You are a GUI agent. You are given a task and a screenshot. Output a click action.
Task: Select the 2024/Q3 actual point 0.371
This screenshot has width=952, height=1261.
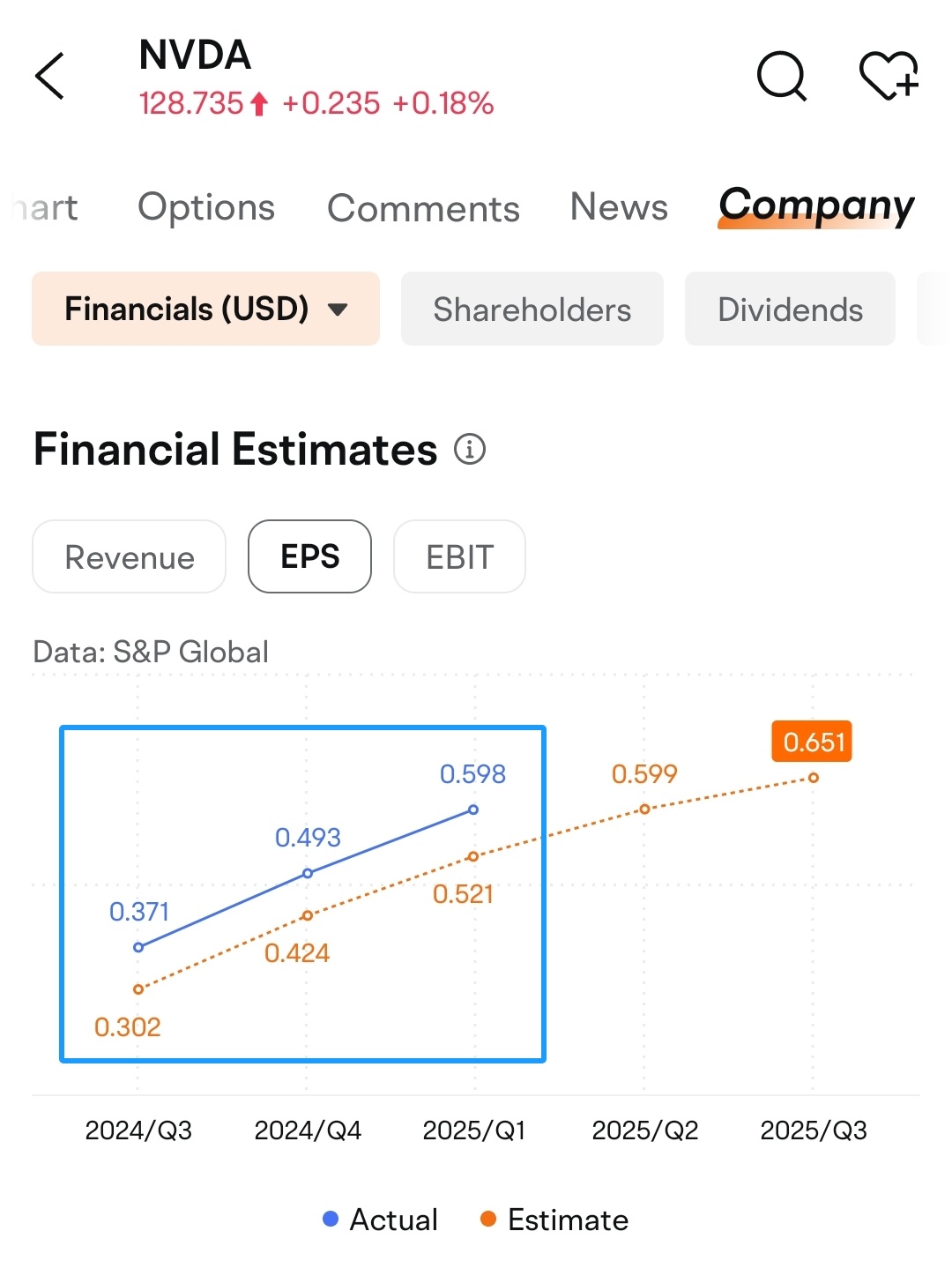(x=138, y=947)
